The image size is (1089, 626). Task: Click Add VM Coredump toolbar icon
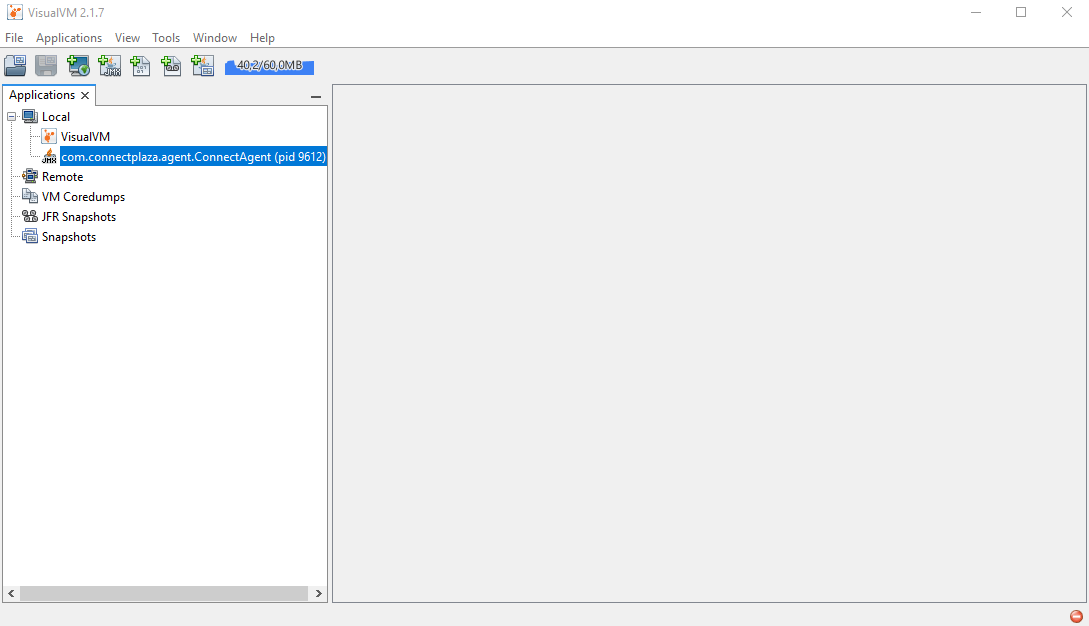tap(140, 66)
